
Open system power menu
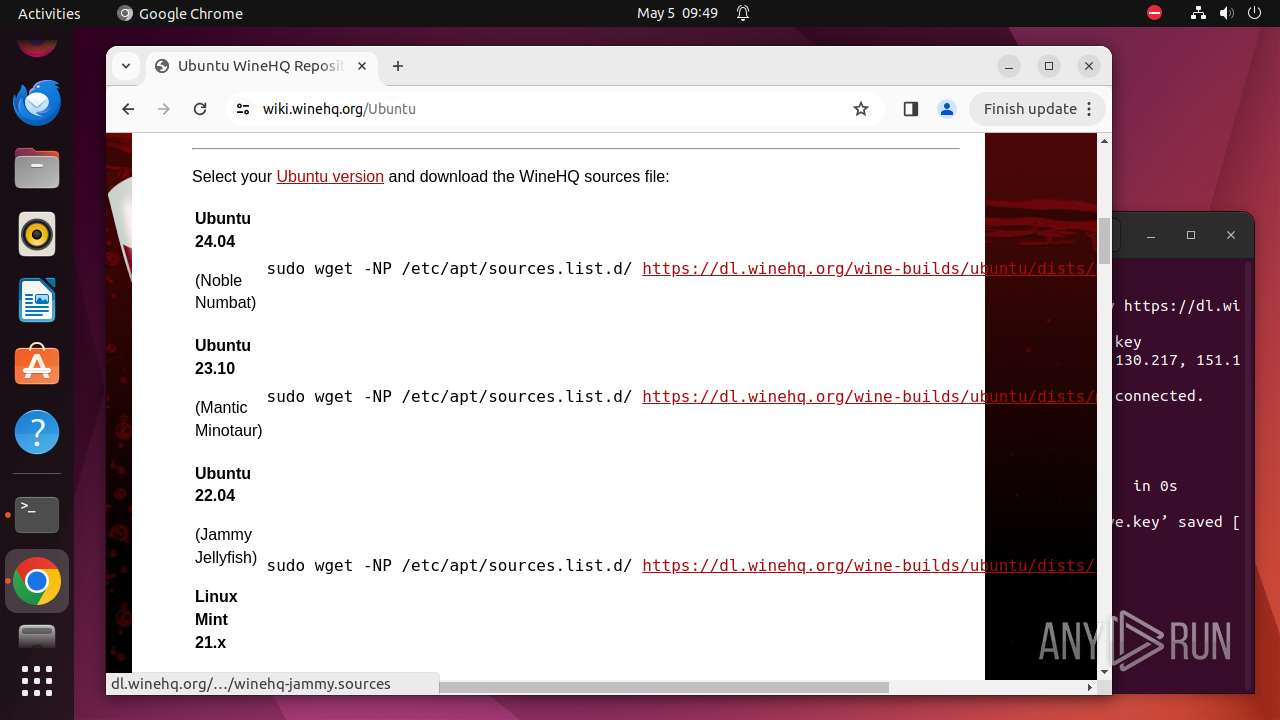click(1254, 13)
